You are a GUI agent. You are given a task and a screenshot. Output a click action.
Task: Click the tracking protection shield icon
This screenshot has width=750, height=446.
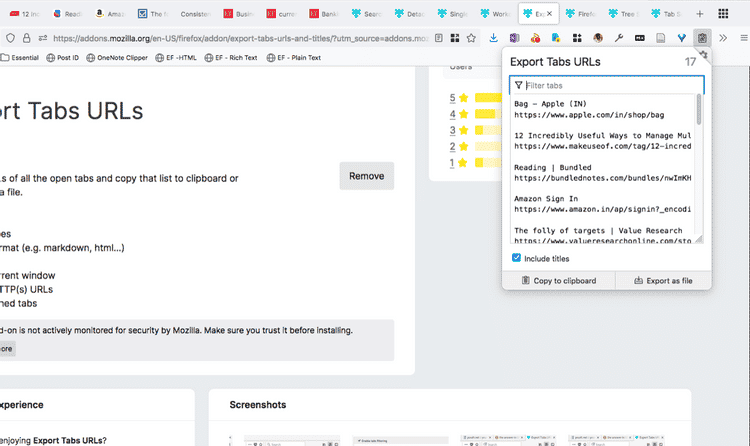pyautogui.click(x=10, y=38)
